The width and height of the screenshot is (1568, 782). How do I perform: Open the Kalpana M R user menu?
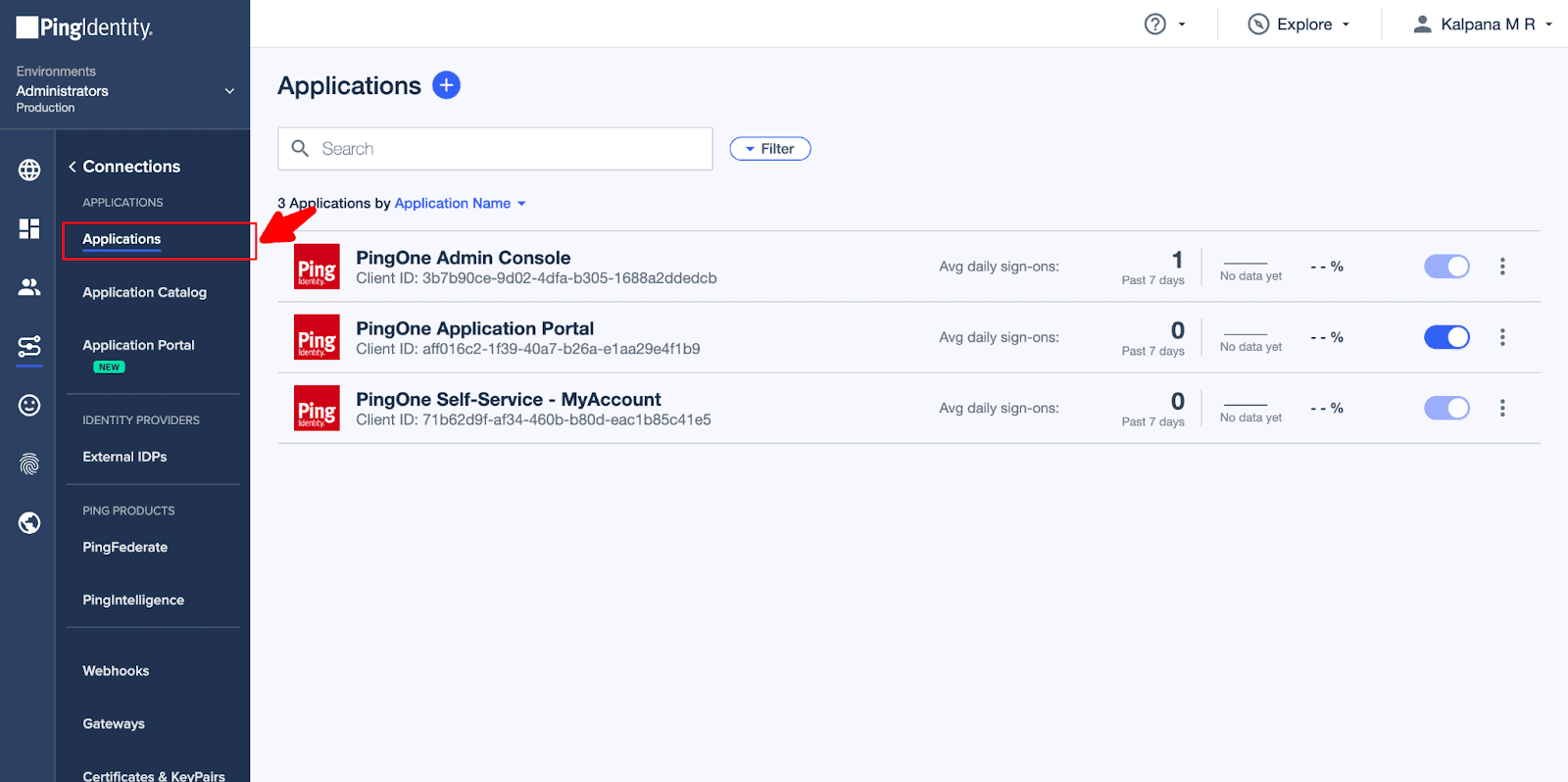(1483, 24)
